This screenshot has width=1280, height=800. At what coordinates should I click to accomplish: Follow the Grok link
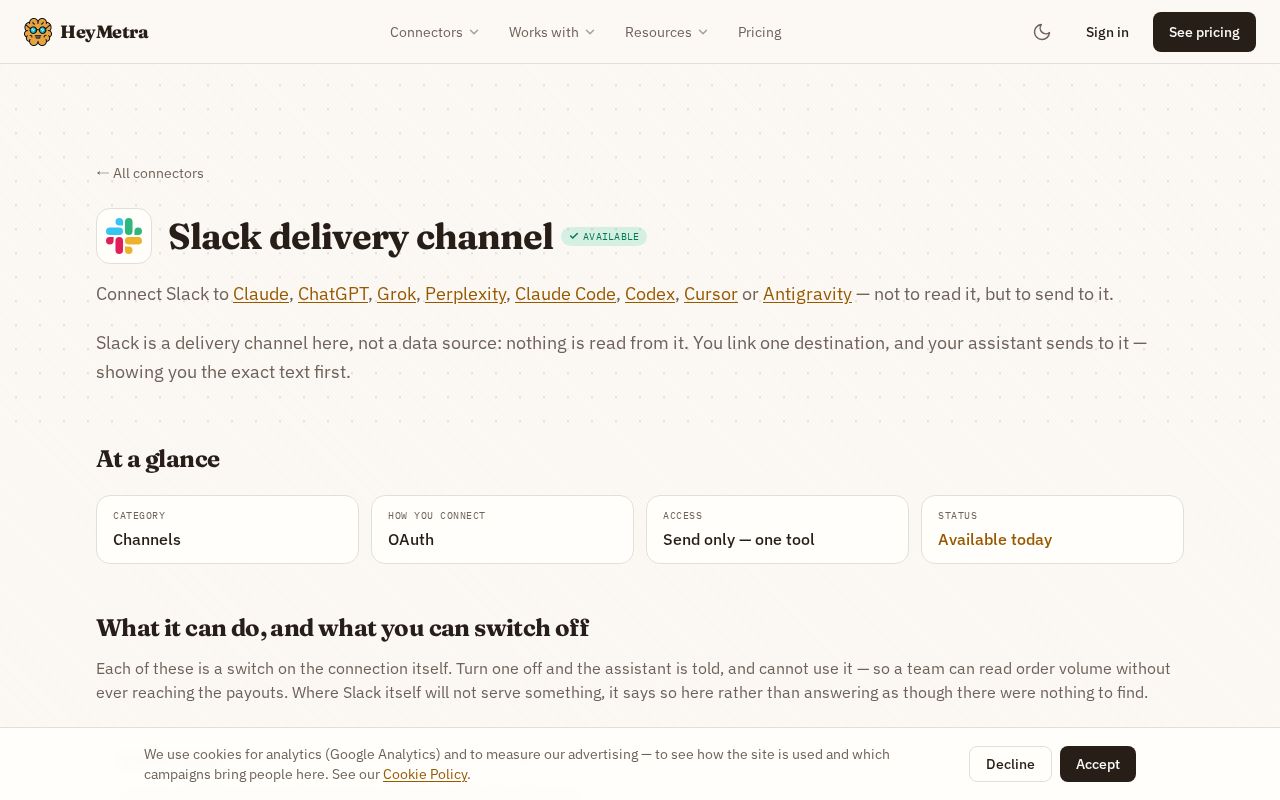click(396, 294)
